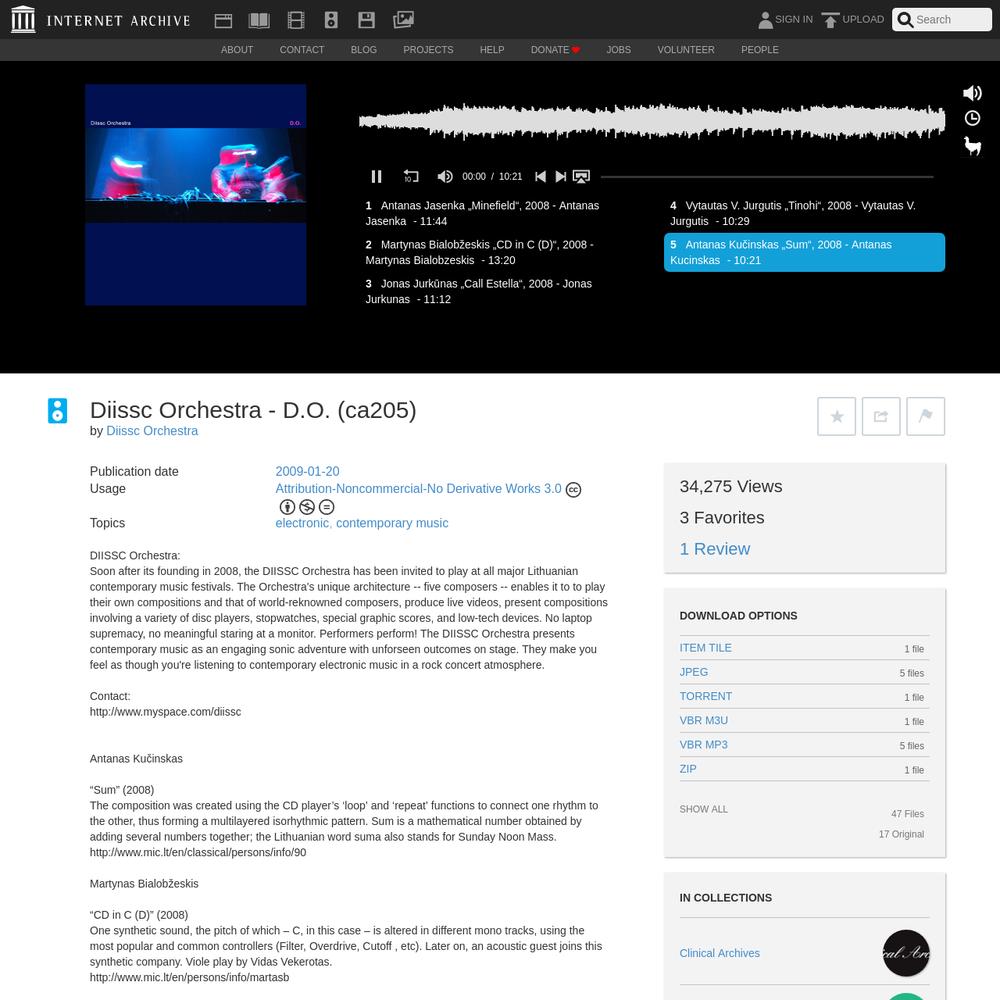Skip to previous track
1000x1000 pixels.
pos(540,177)
